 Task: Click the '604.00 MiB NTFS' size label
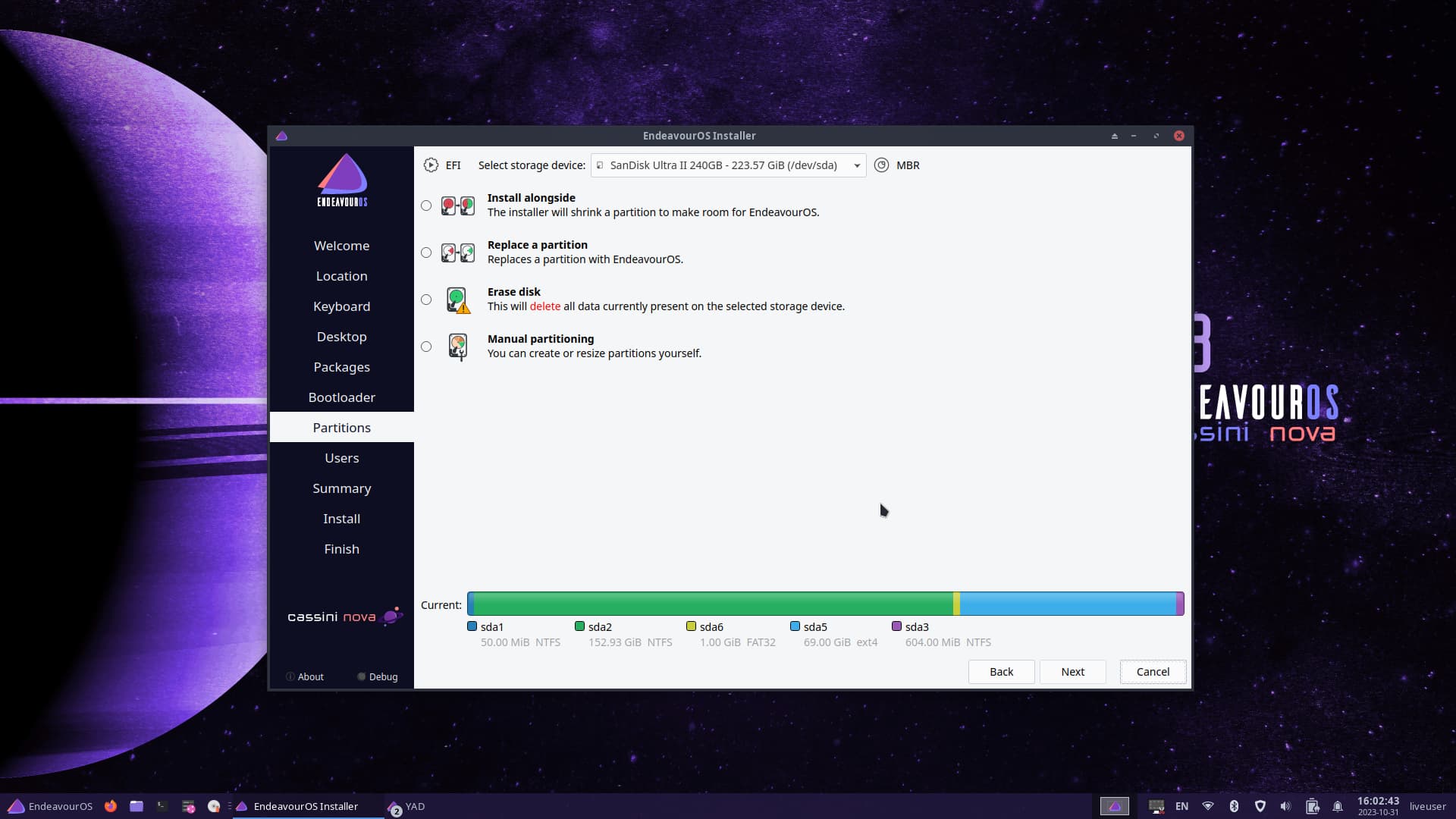(948, 642)
